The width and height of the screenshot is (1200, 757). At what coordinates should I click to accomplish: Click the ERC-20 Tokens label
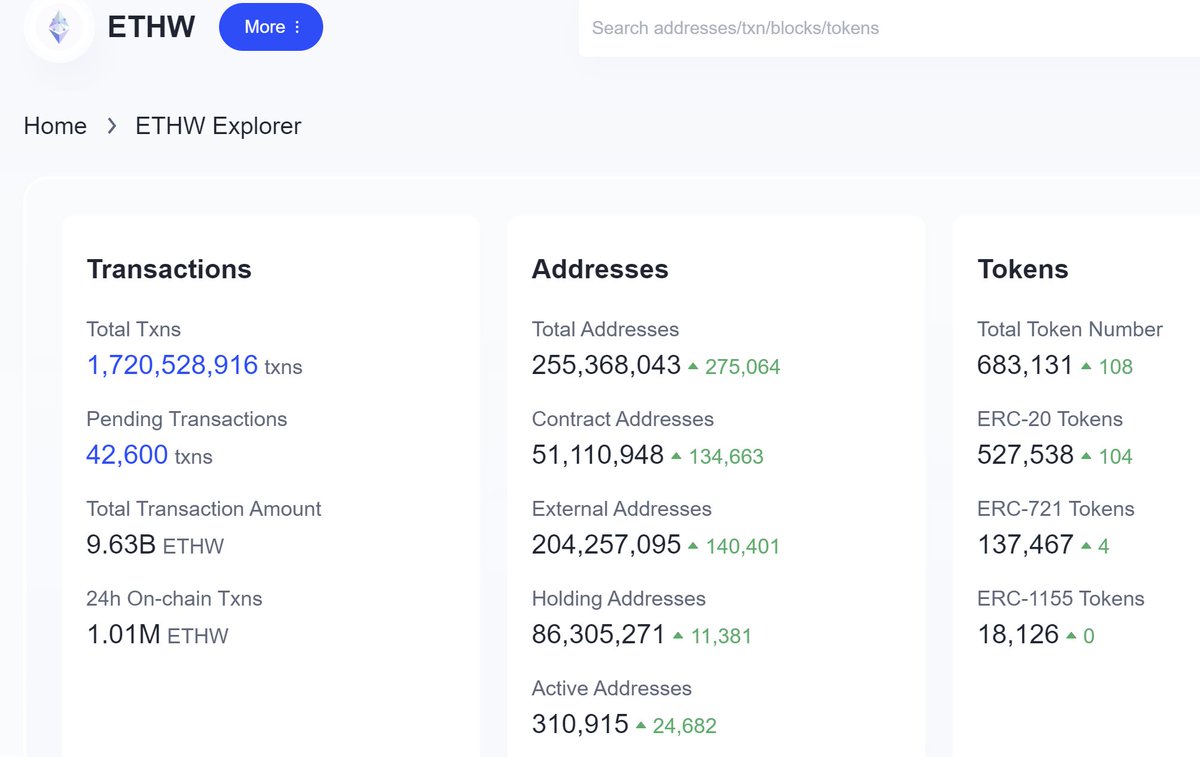[1050, 419]
